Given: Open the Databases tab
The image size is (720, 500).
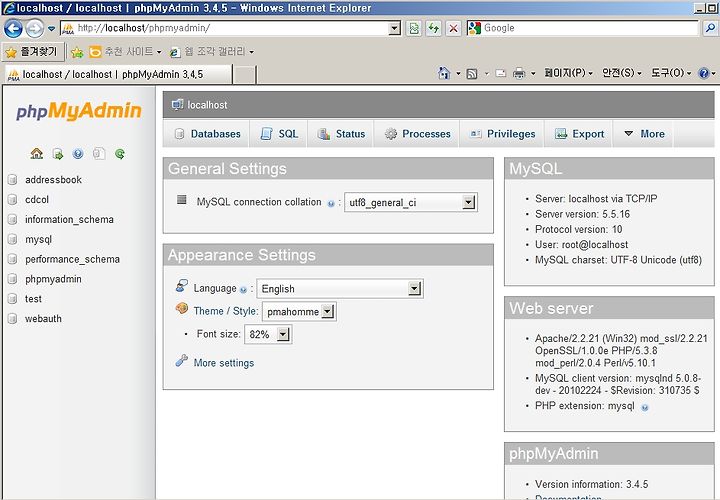Looking at the screenshot, I should (206, 134).
